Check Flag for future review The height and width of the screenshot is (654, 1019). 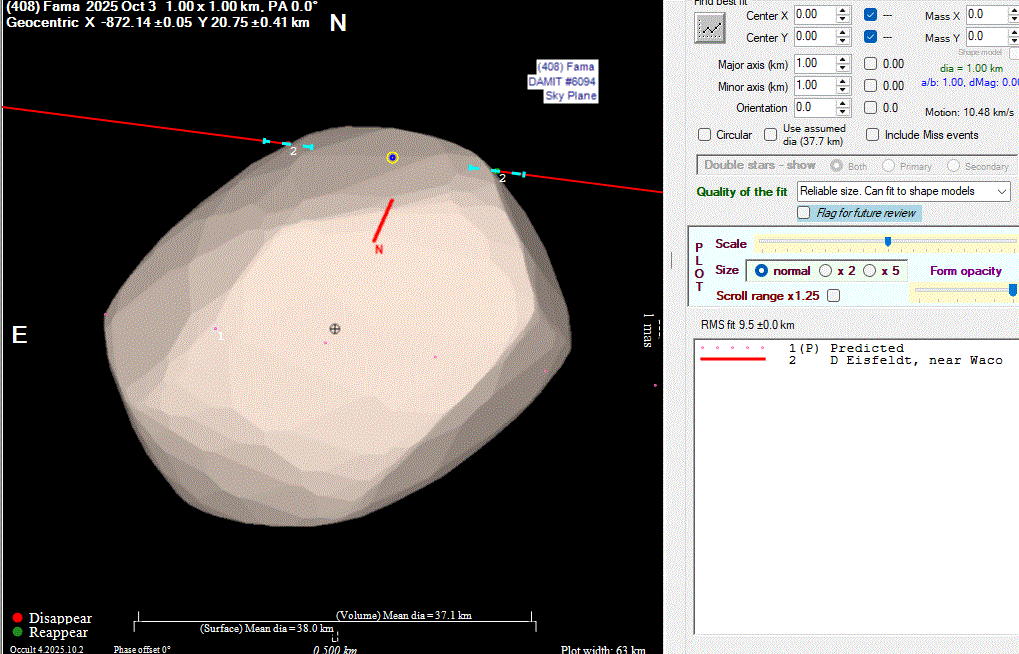click(x=803, y=213)
